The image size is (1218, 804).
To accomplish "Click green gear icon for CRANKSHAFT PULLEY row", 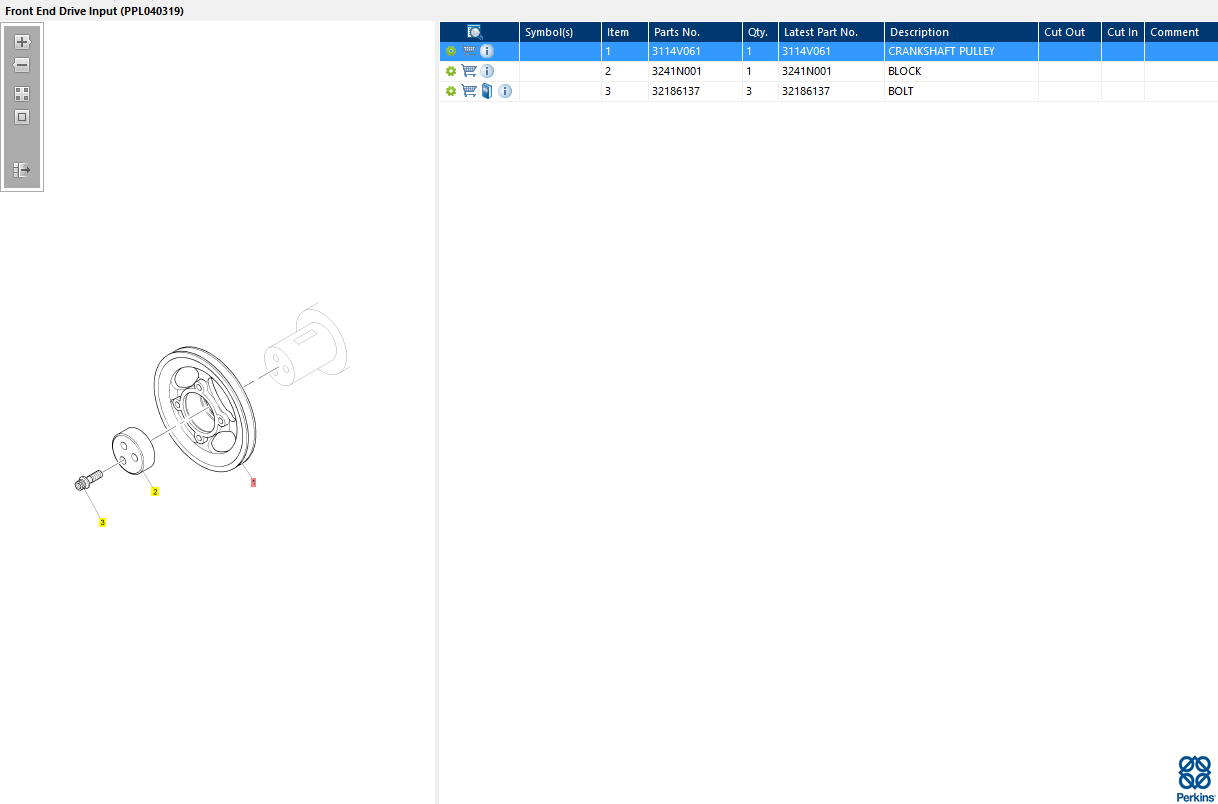I will tap(451, 51).
